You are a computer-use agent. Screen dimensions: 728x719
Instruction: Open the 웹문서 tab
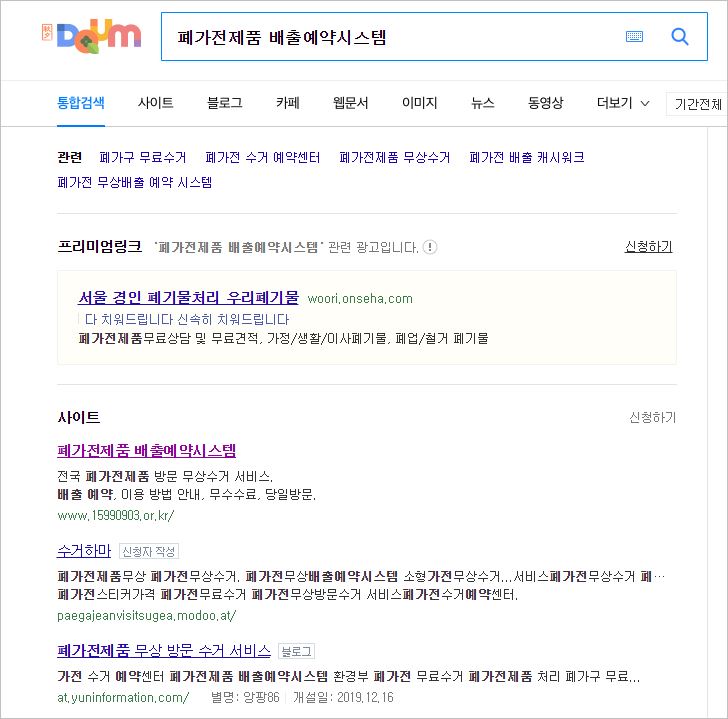pyautogui.click(x=351, y=103)
